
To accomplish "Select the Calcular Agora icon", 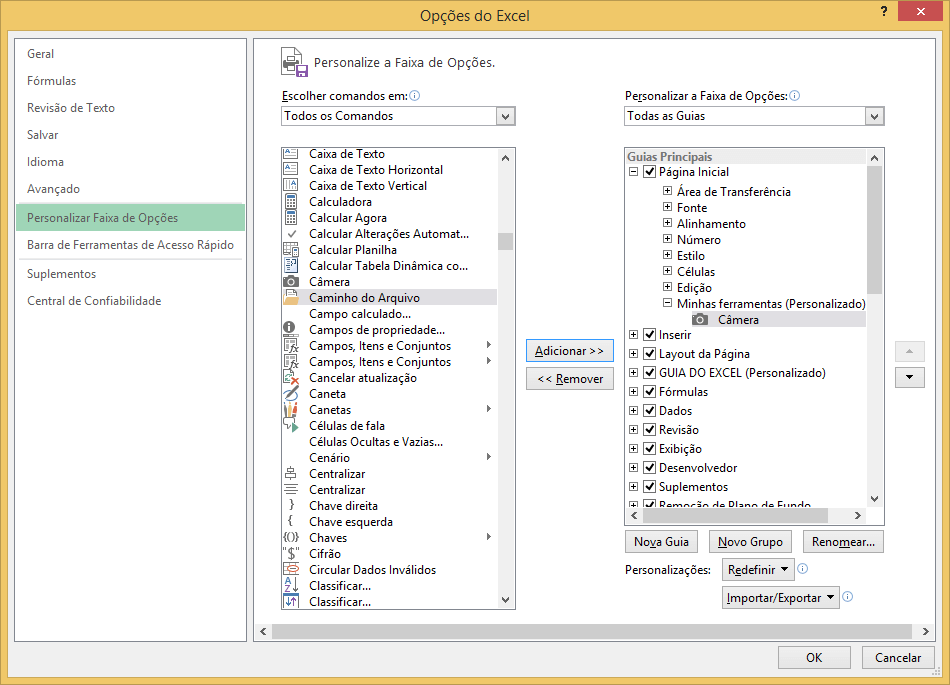I will 291,218.
